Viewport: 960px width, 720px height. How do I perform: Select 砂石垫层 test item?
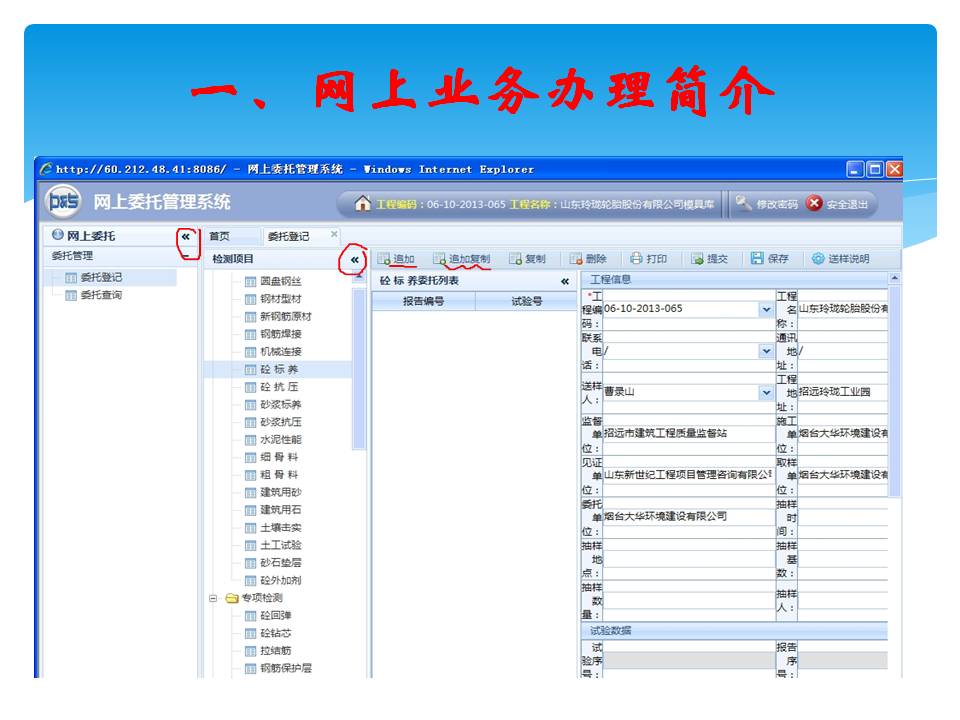coord(274,563)
